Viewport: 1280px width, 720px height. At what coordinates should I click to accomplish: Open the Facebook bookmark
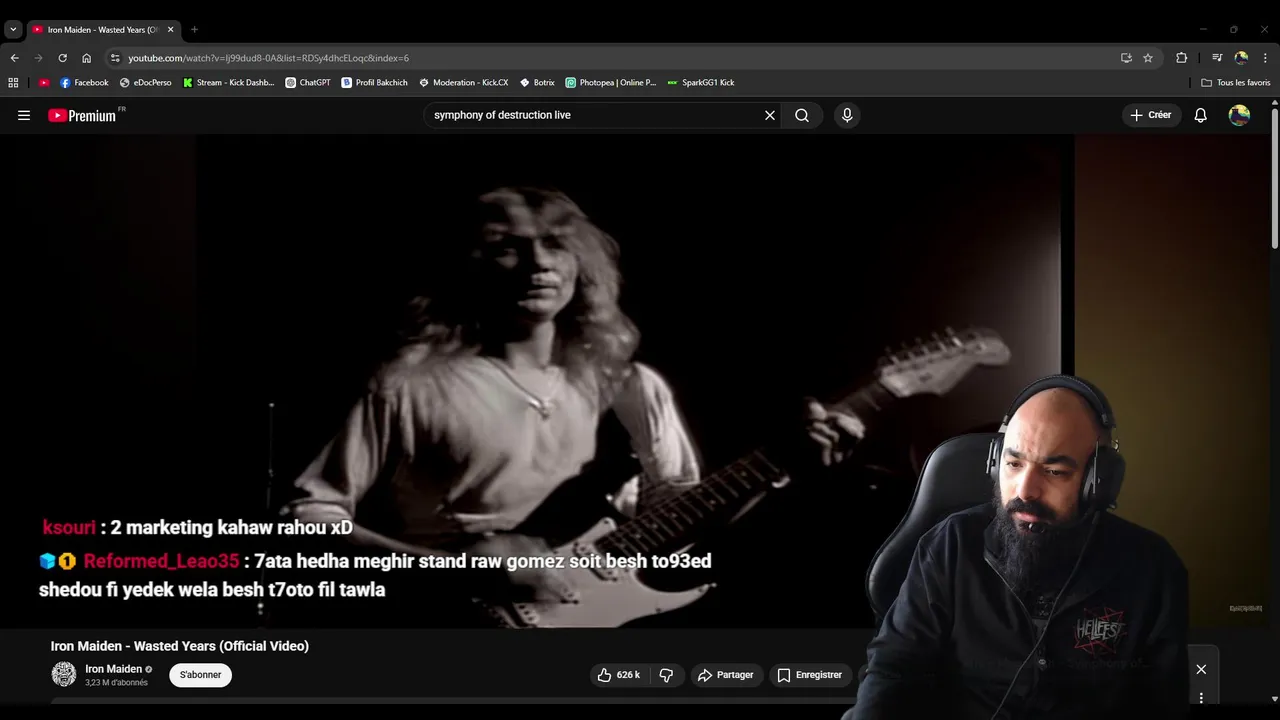coord(84,83)
